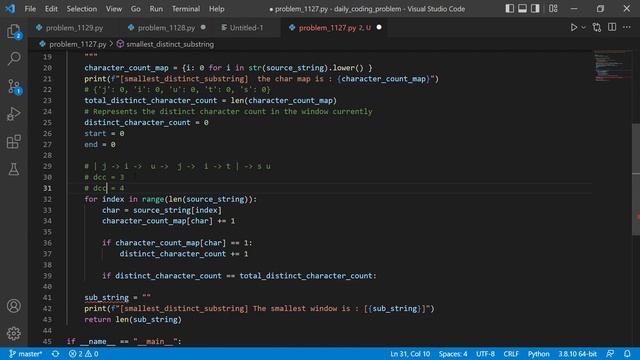Viewport: 640px width, 360px height.
Task: Place cursor at 'start = 0'
Action: 104,133
